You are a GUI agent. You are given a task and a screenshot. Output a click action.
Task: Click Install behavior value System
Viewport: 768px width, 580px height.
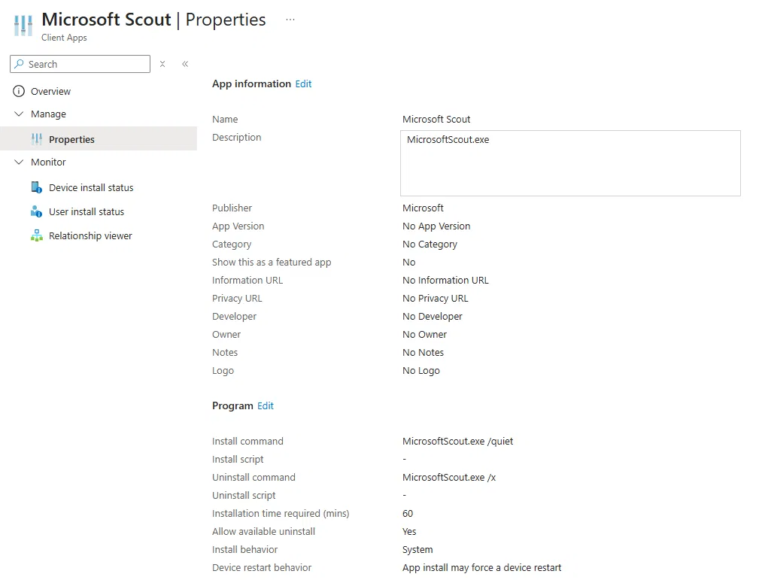point(417,550)
